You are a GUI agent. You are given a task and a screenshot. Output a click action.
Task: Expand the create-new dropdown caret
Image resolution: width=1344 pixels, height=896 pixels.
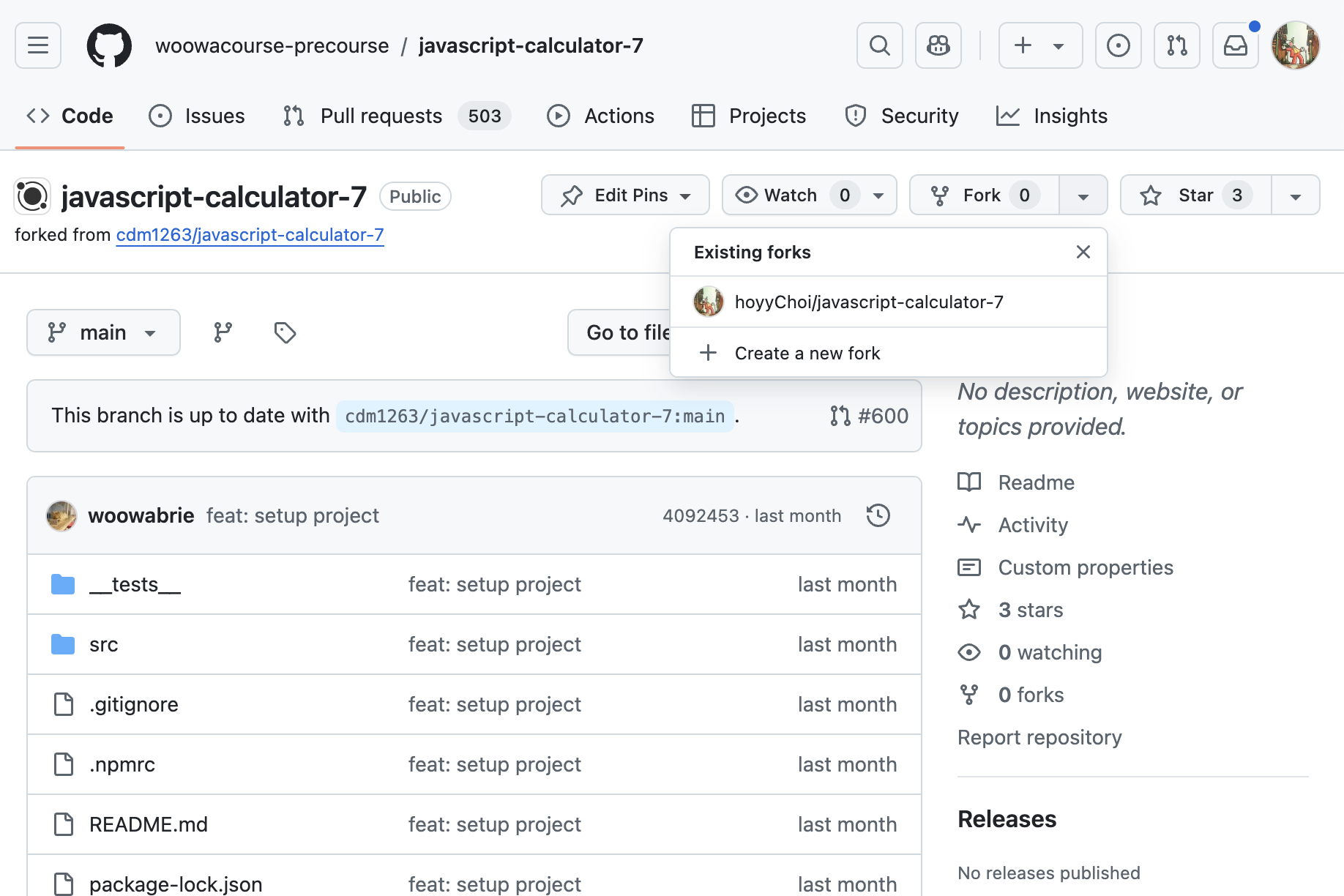[x=1059, y=46]
